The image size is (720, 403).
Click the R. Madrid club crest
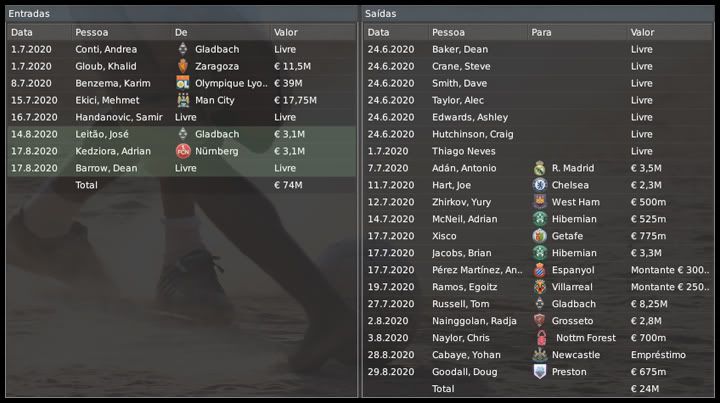(540, 168)
